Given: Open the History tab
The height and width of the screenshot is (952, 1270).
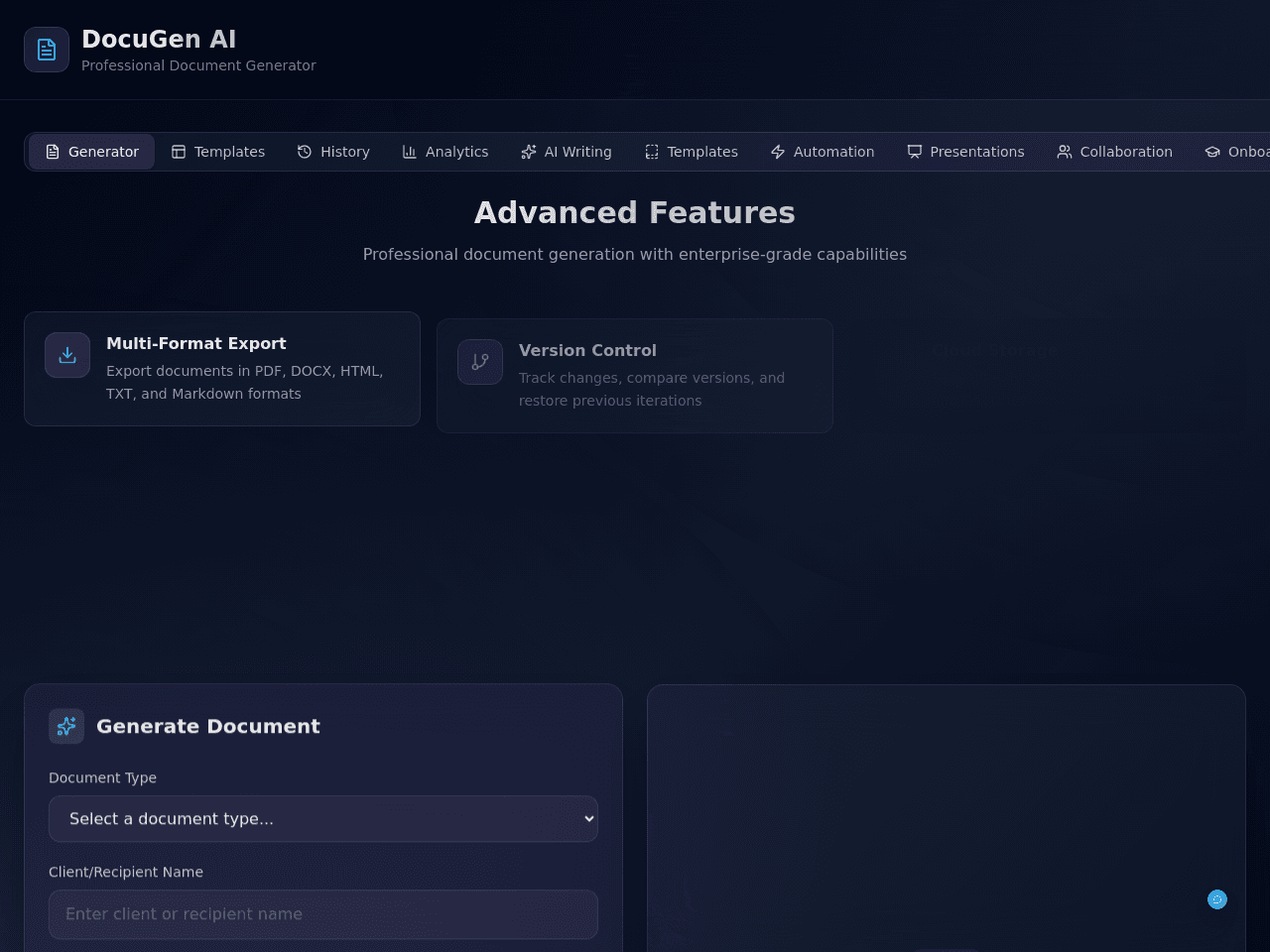Looking at the screenshot, I should (x=333, y=152).
